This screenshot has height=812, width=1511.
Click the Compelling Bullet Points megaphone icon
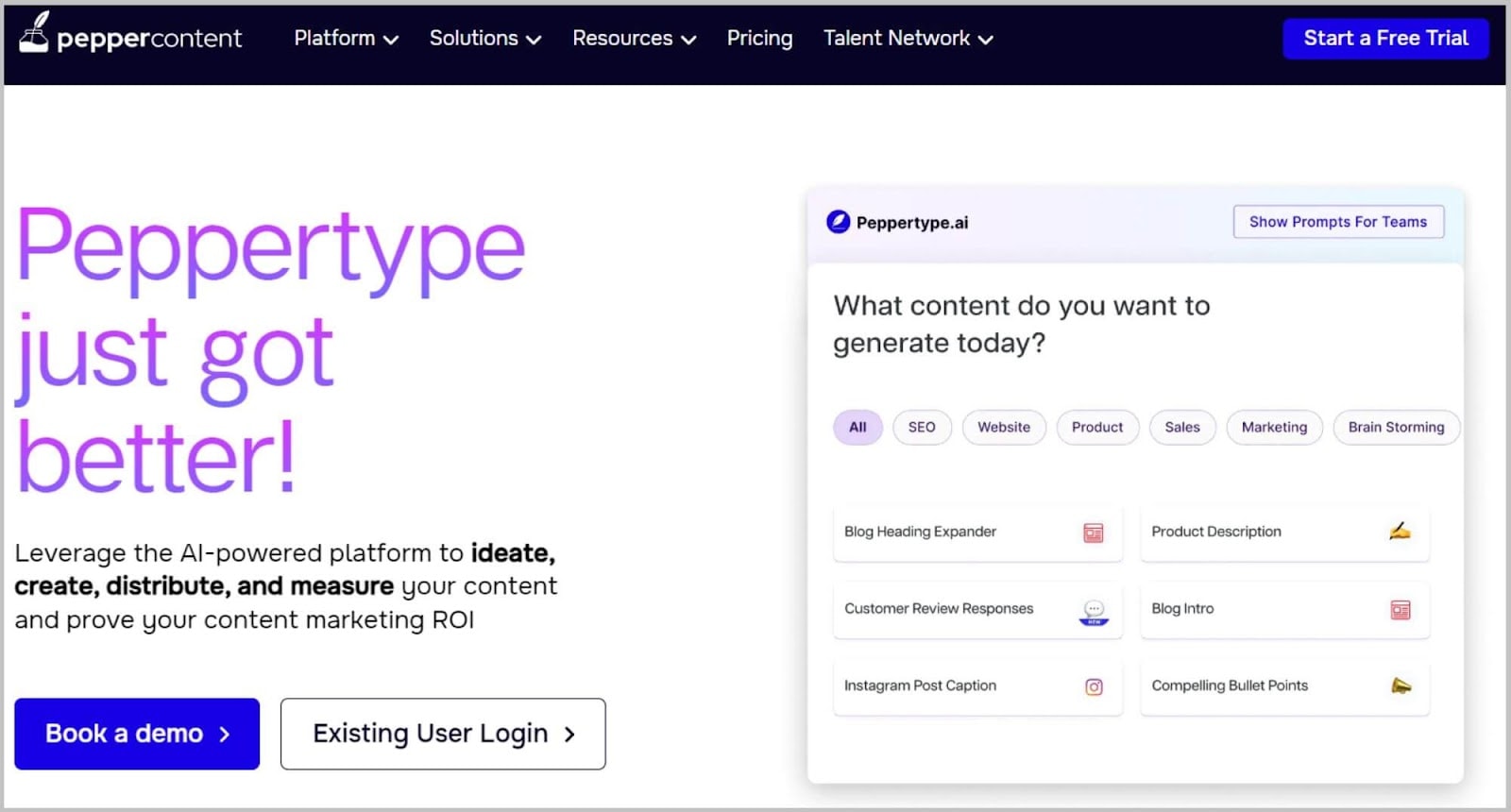(1401, 685)
